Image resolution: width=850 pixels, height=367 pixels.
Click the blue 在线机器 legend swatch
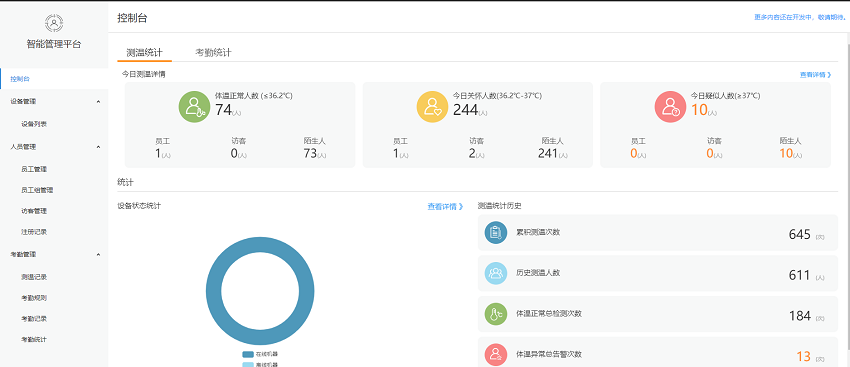[x=248, y=354]
